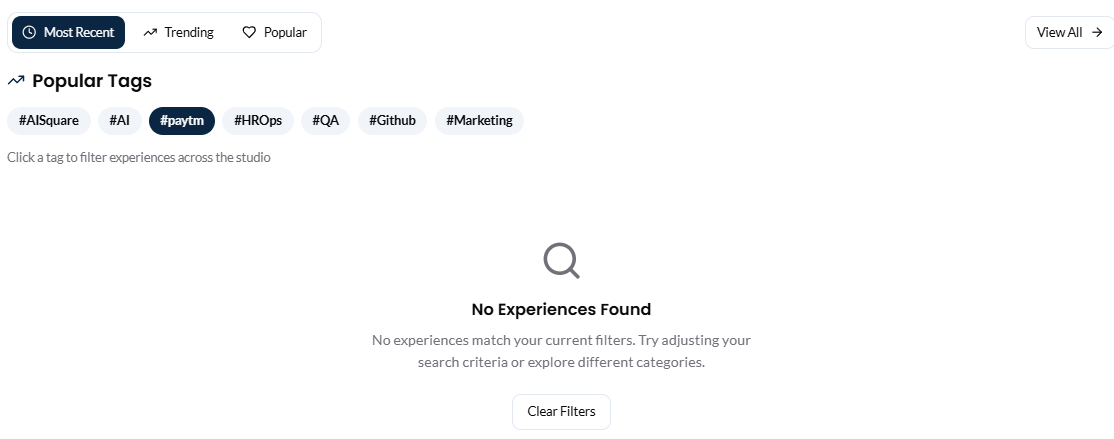Filter experiences by the #HROps tag
Viewport: 1114px width, 439px height.
tap(258, 121)
